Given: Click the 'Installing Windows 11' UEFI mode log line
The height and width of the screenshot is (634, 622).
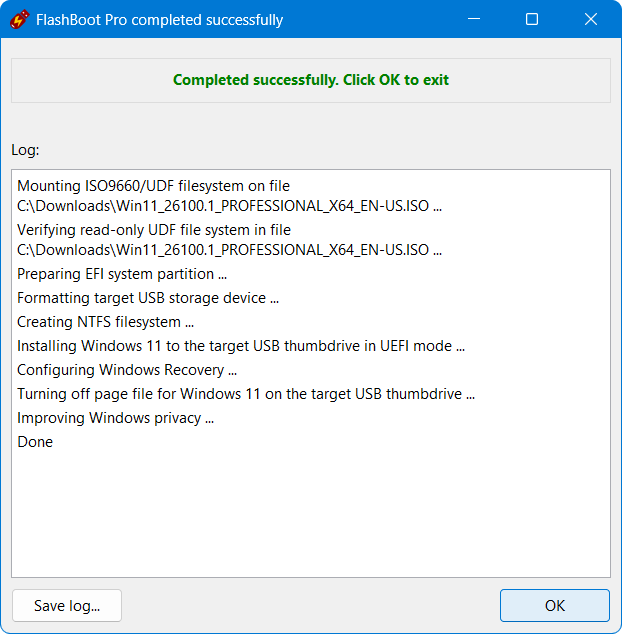Looking at the screenshot, I should [x=241, y=346].
